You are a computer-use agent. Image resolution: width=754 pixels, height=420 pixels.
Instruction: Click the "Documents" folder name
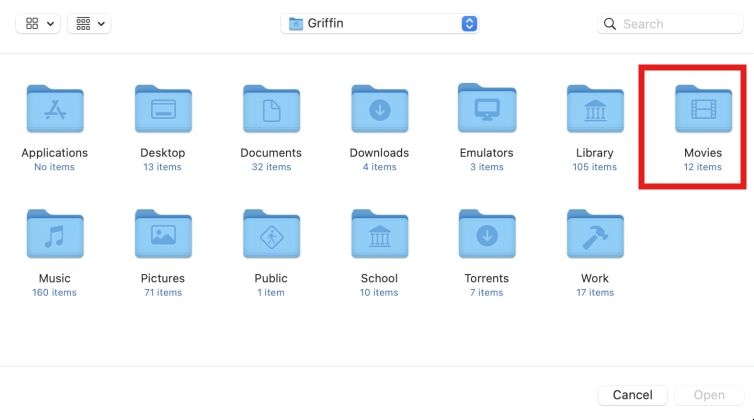pos(271,153)
